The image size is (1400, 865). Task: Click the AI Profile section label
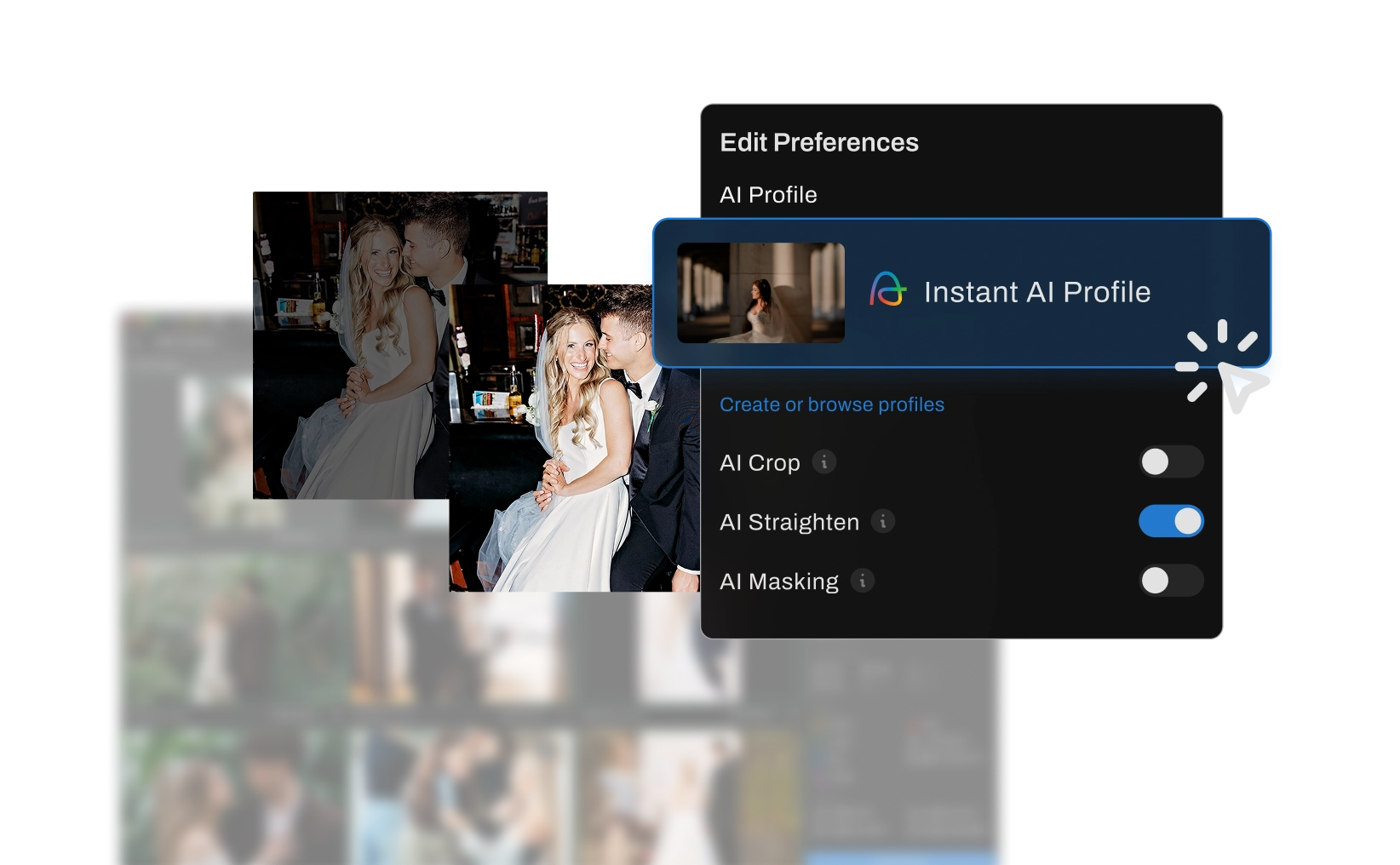pyautogui.click(x=768, y=195)
